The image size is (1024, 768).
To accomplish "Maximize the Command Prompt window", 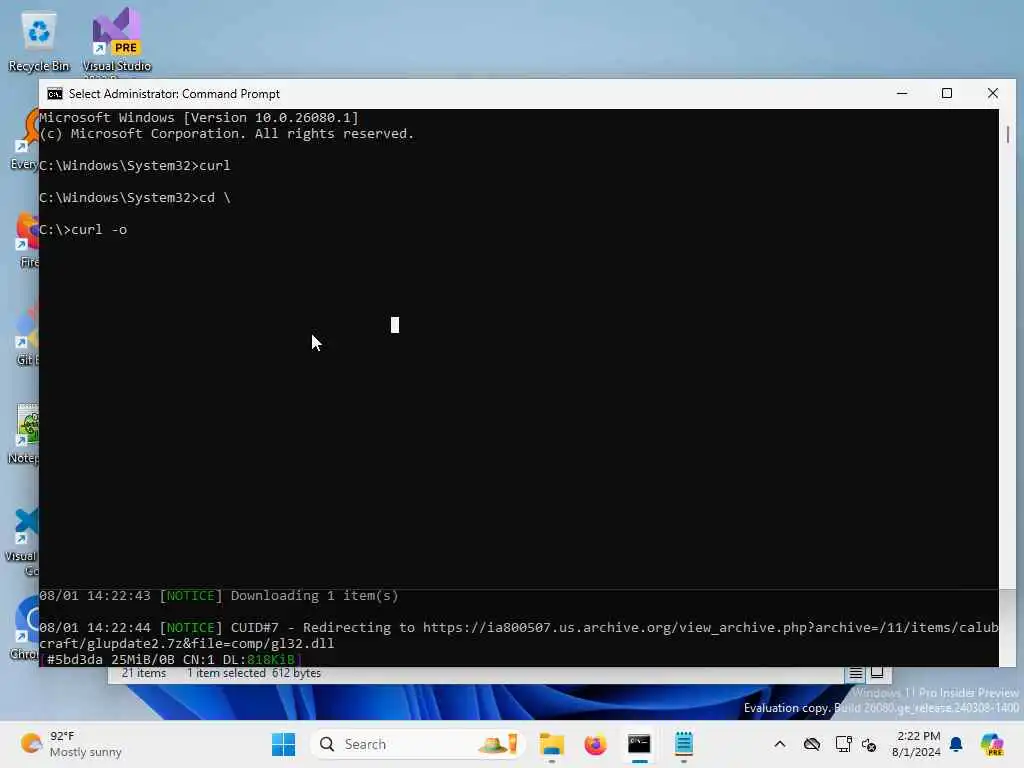I will (947, 93).
